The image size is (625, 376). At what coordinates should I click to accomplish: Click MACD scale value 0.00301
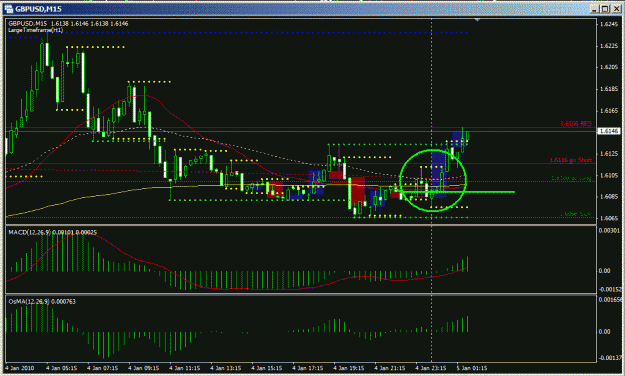coord(609,230)
